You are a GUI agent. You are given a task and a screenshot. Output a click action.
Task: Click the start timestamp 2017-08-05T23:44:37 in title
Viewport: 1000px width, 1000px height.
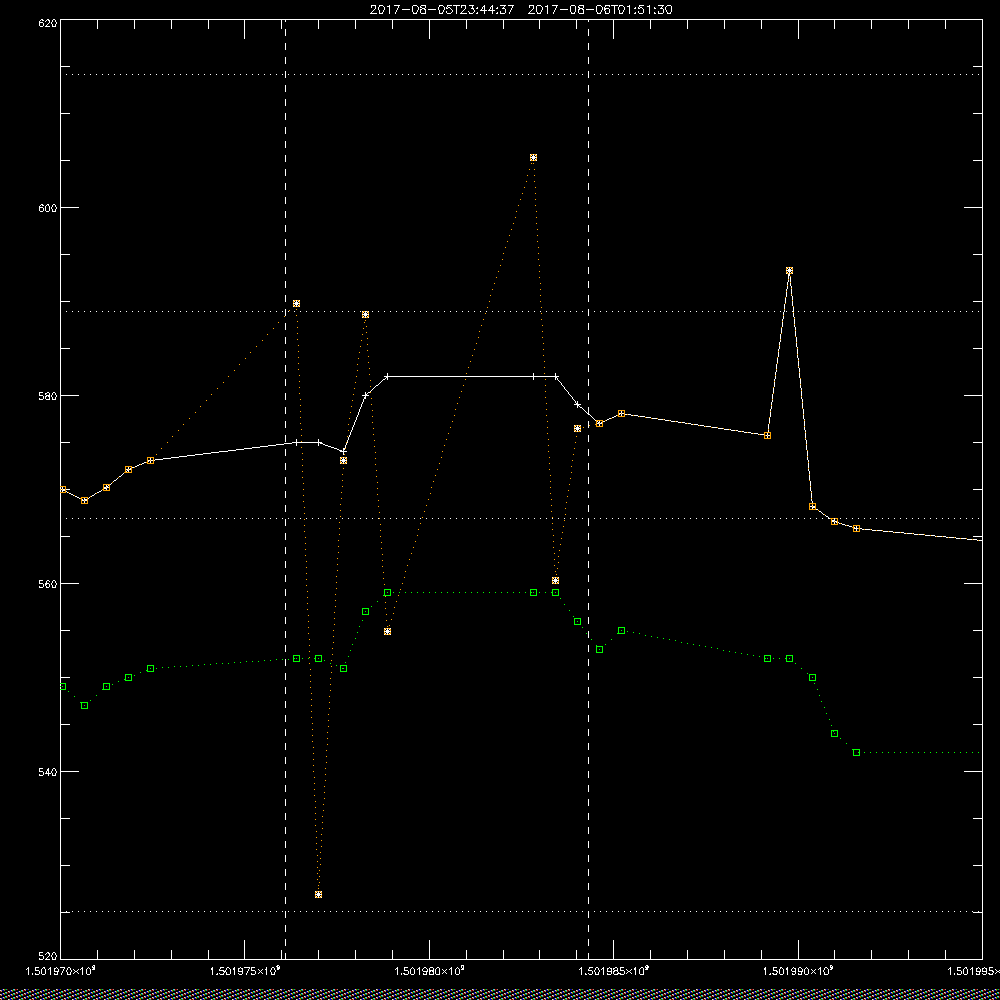tap(441, 10)
